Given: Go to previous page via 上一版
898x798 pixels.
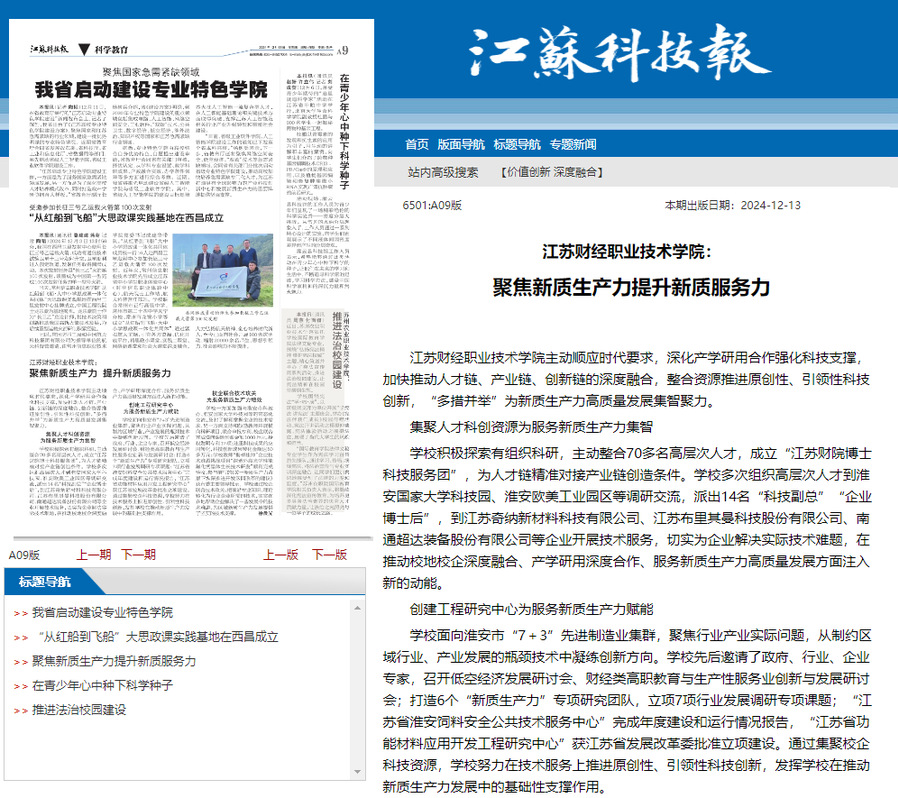Looking at the screenshot, I should click(281, 555).
